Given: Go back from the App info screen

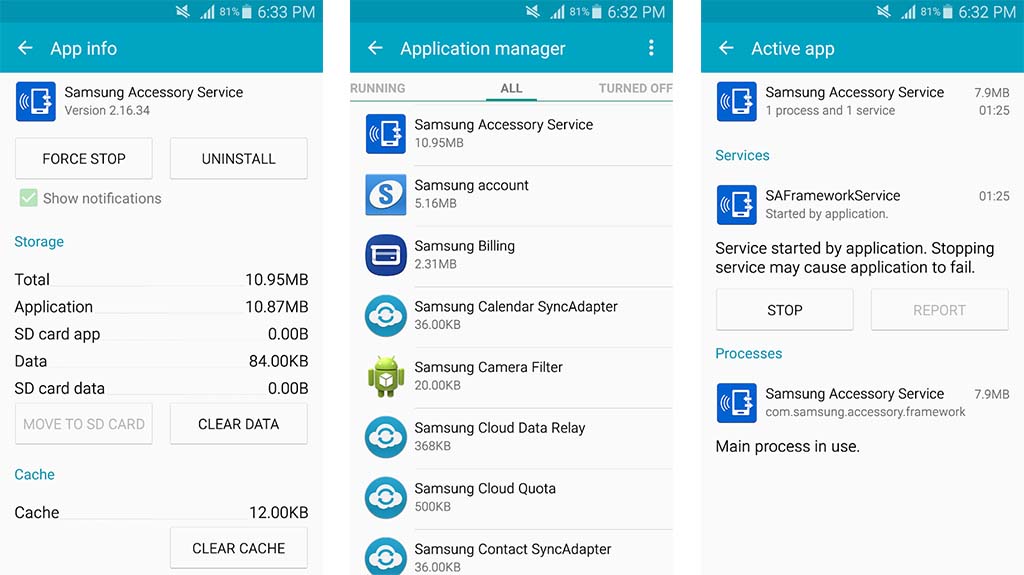Looking at the screenshot, I should 25,48.
